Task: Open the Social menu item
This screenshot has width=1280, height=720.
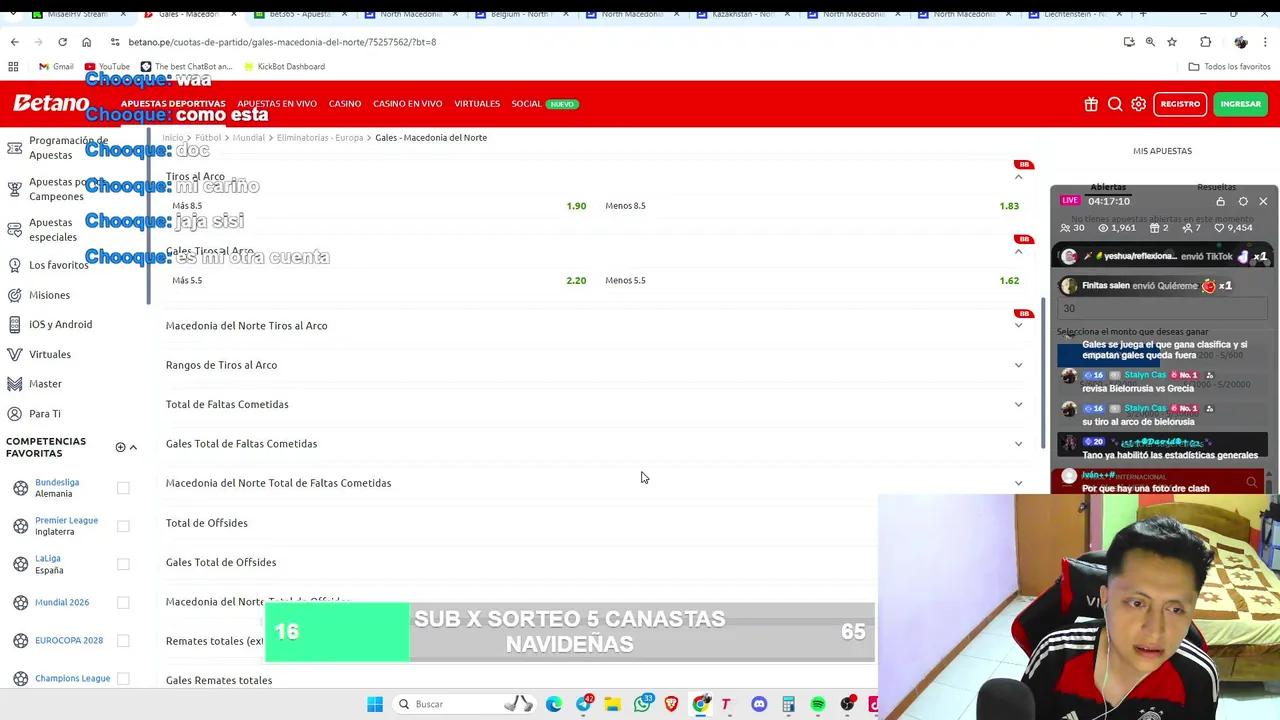Action: click(x=526, y=104)
